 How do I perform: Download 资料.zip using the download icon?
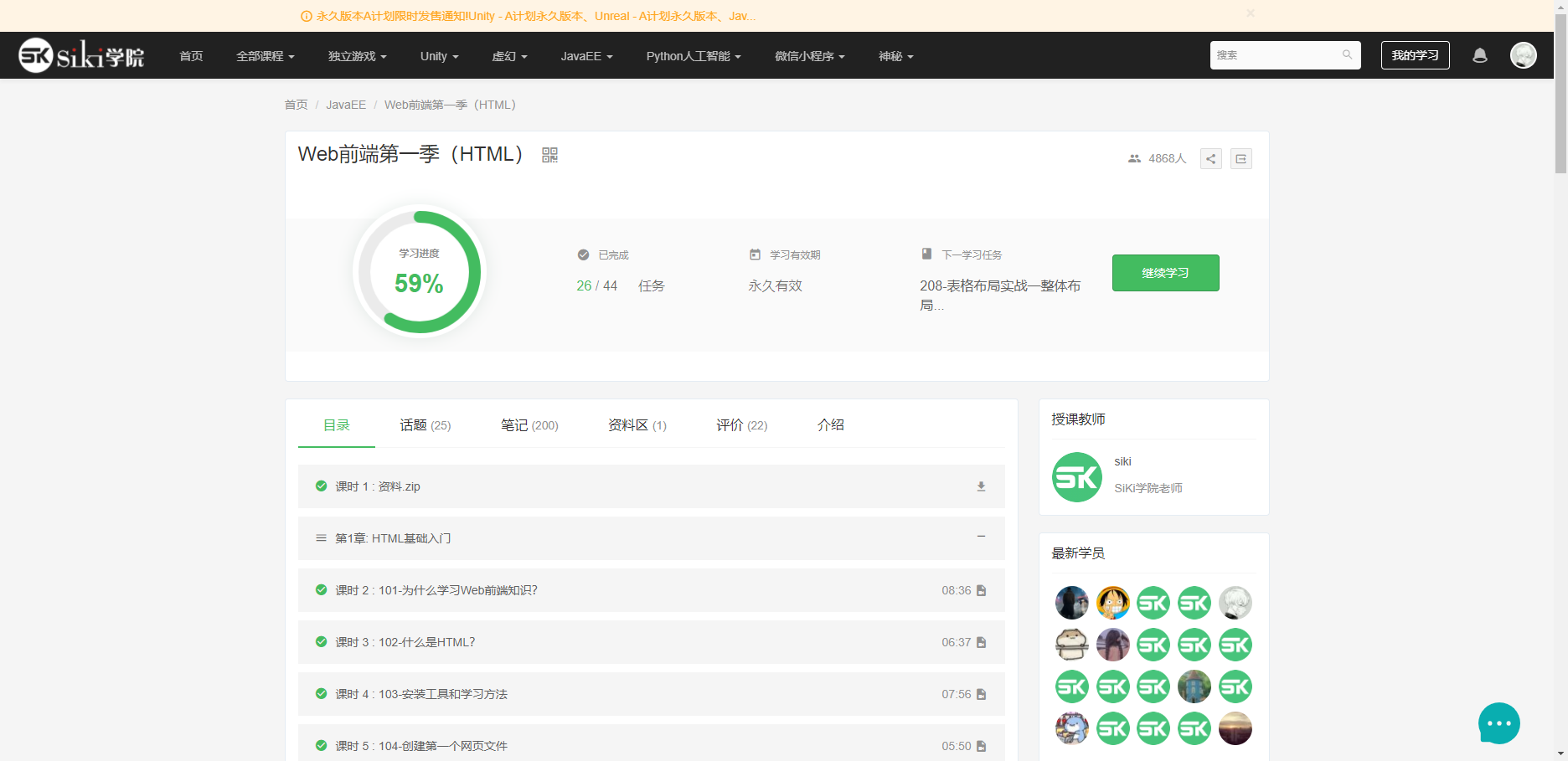981,486
